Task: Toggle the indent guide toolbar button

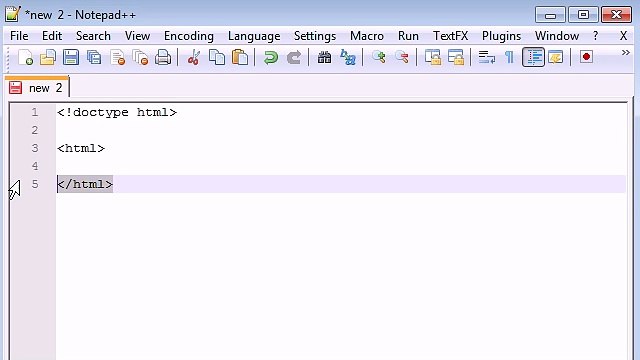Action: (533, 57)
